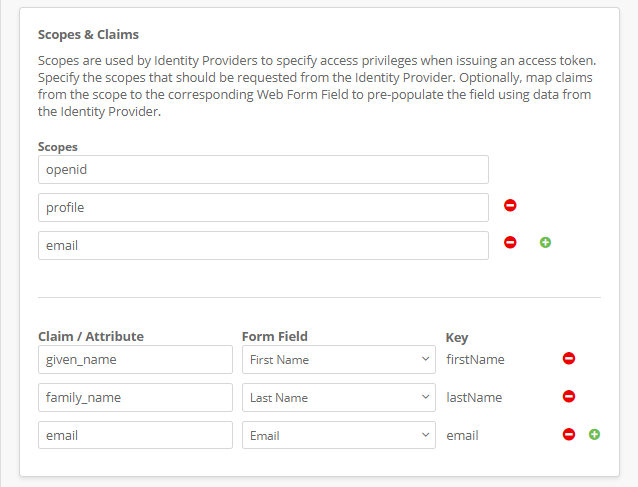This screenshot has width=638, height=487.
Task: Remove the email scope
Action: click(510, 243)
